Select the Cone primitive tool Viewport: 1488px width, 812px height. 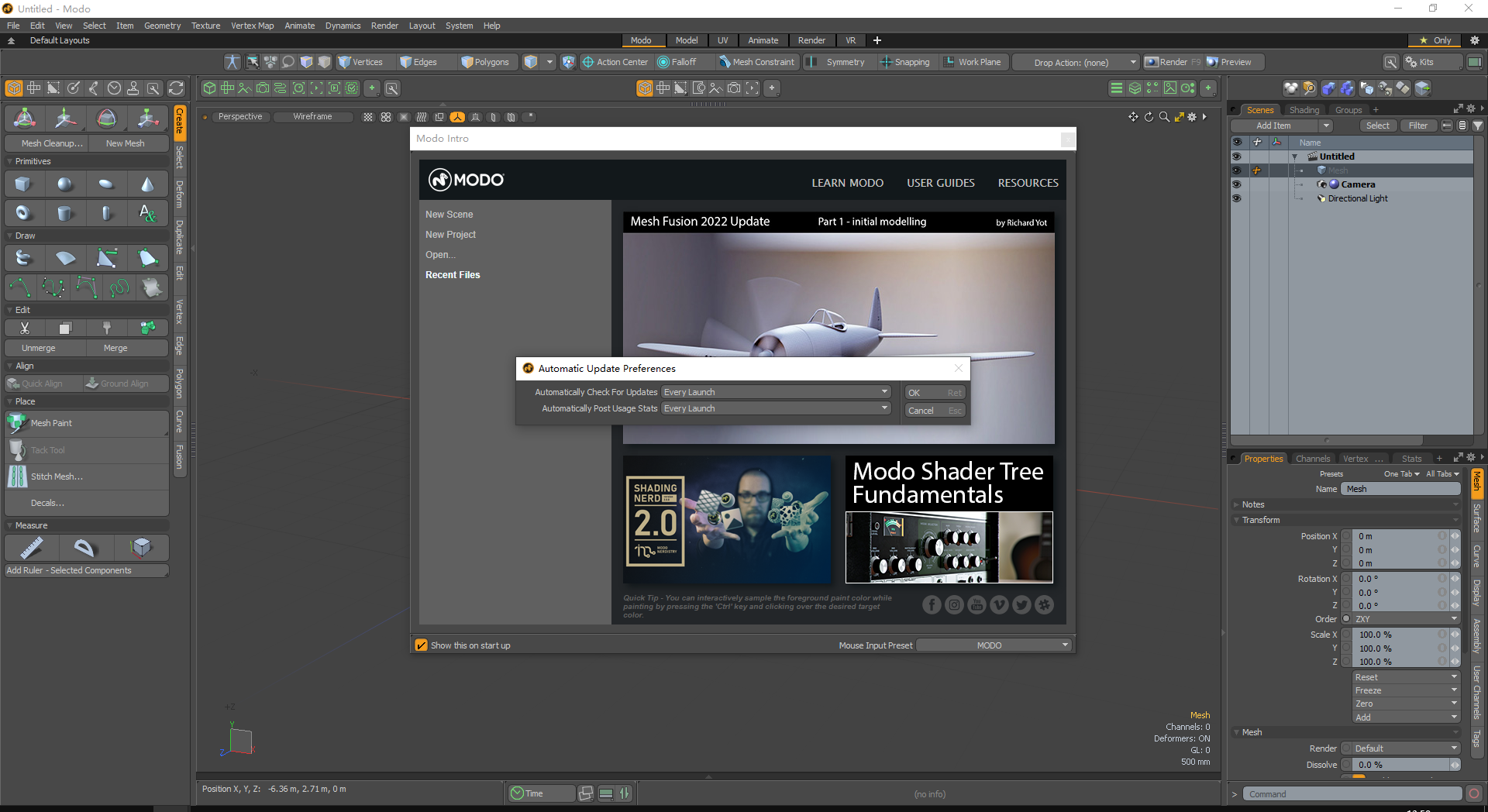[147, 184]
